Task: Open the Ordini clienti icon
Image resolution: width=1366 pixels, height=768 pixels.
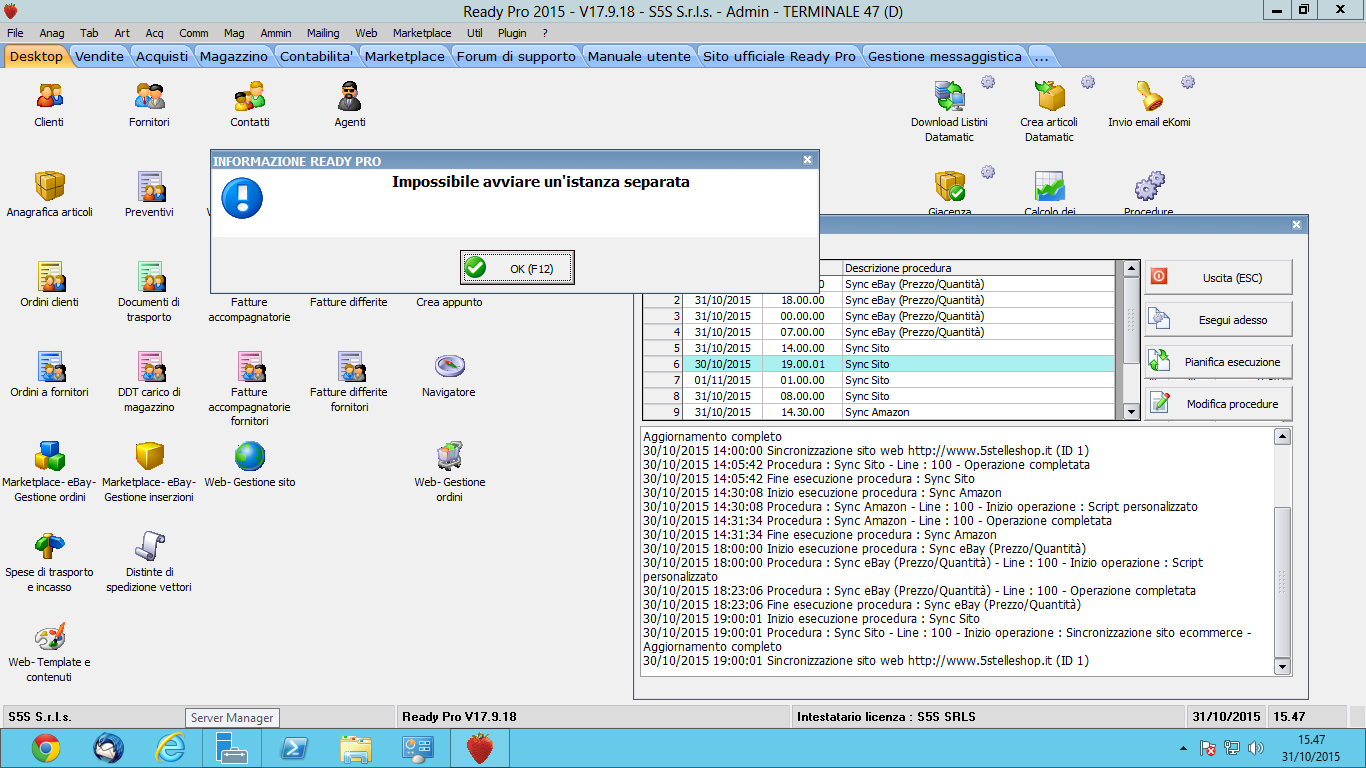Action: coord(49,277)
